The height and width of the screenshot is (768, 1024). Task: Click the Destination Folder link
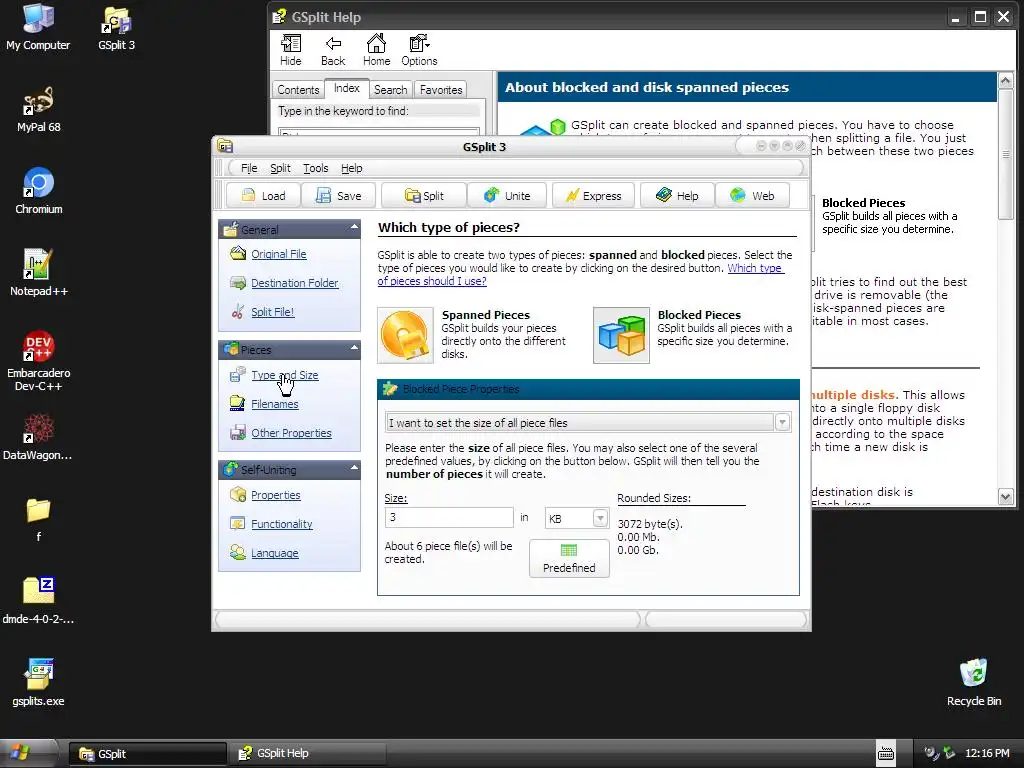(295, 283)
